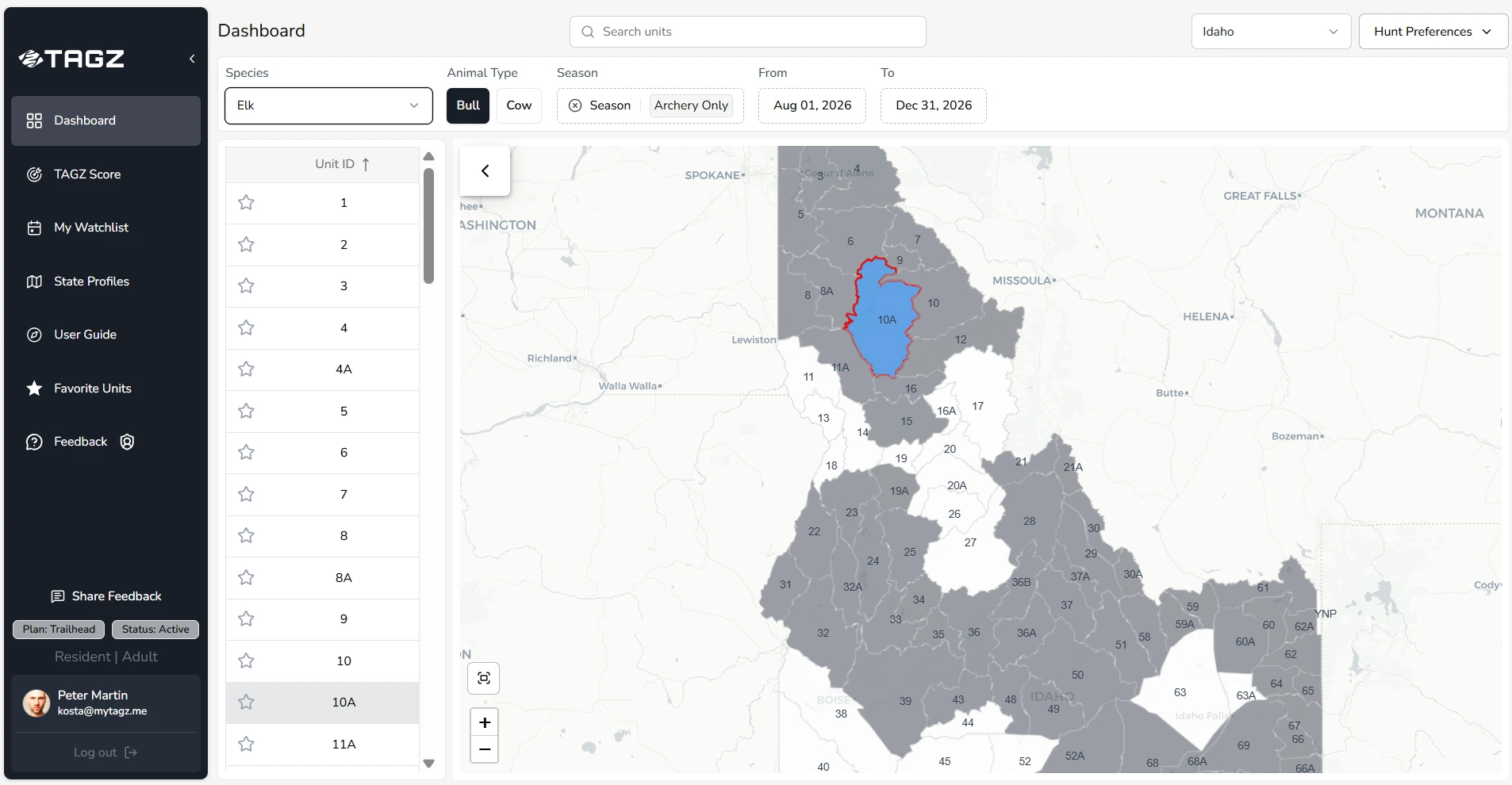
Task: Expand the Hunt Preferences dropdown
Action: [1432, 32]
